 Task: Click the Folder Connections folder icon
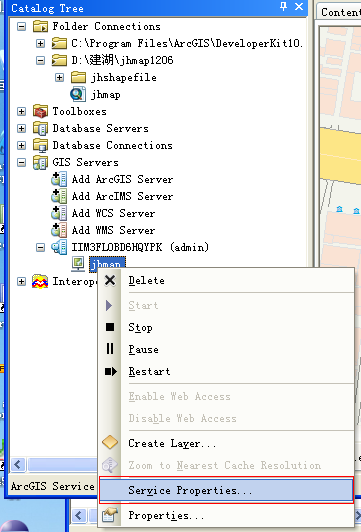point(40,26)
